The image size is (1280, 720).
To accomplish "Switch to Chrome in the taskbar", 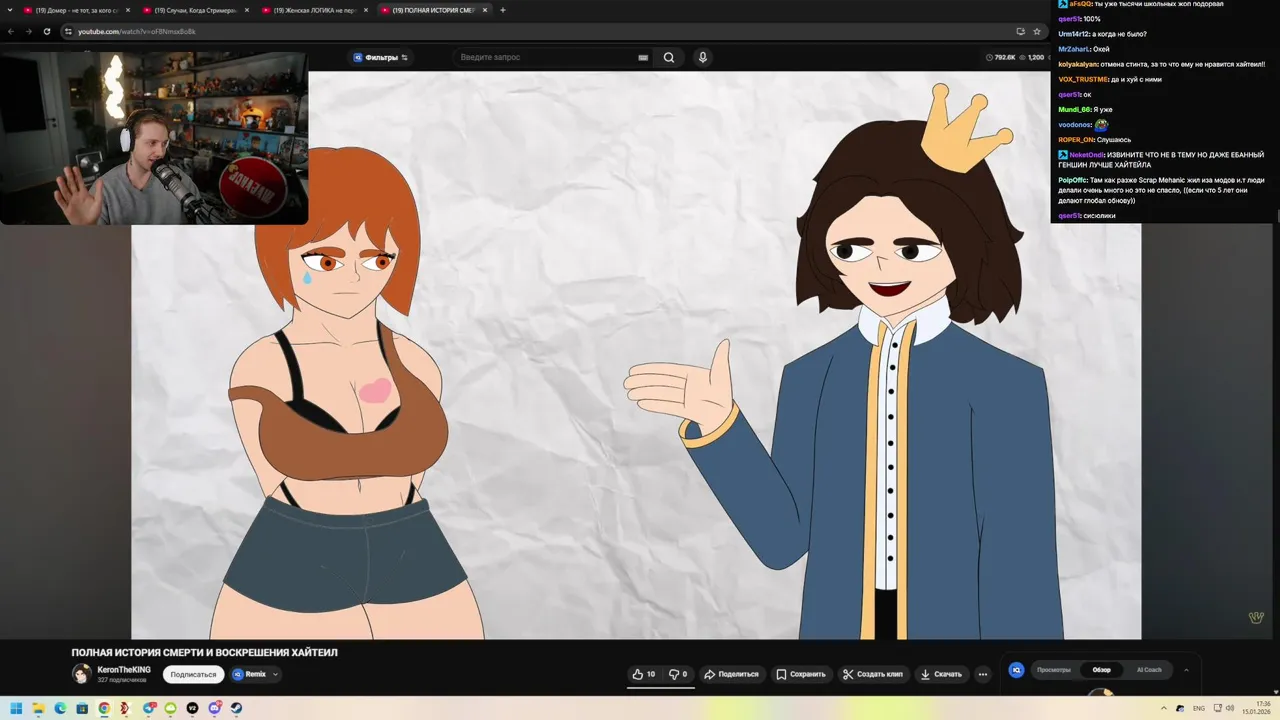I will (104, 708).
